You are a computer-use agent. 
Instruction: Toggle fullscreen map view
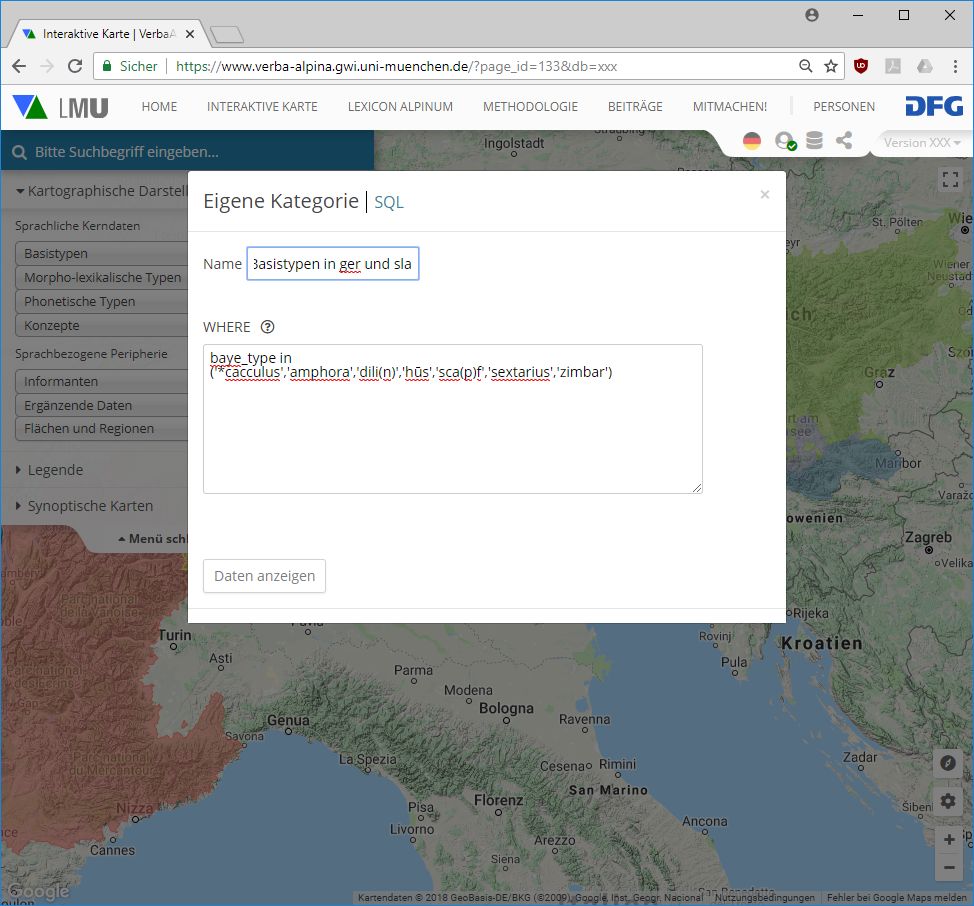[x=949, y=179]
